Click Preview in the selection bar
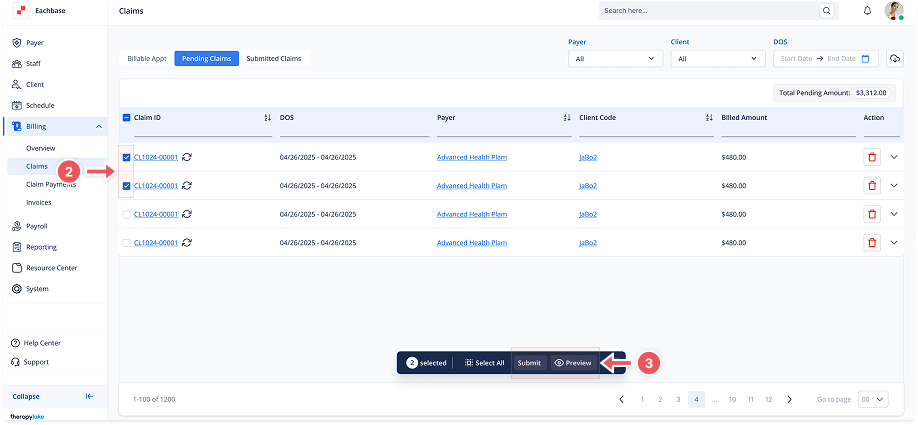Screen dimensions: 918x425 coord(574,363)
